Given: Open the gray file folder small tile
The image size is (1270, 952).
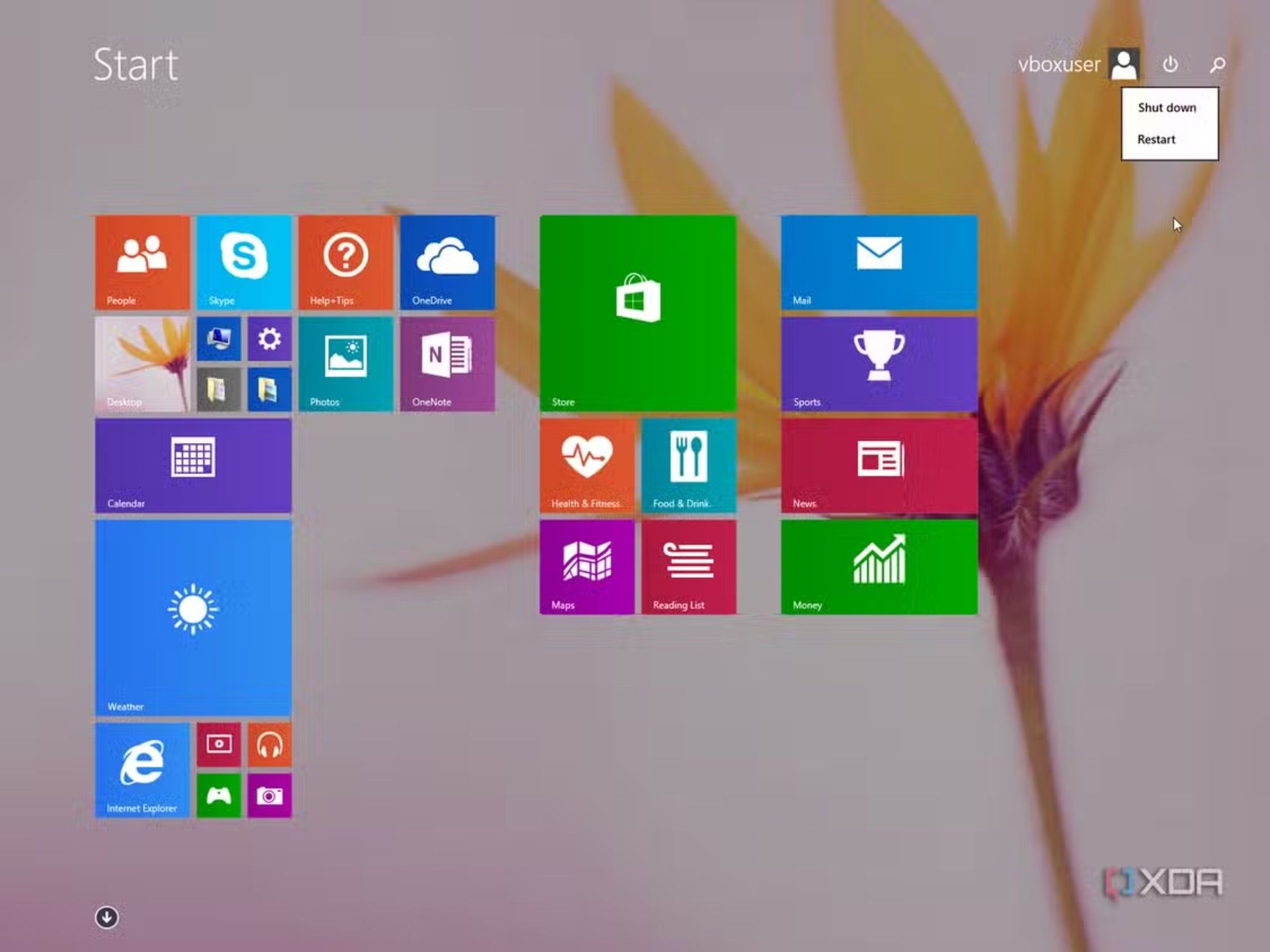Looking at the screenshot, I should click(x=218, y=389).
